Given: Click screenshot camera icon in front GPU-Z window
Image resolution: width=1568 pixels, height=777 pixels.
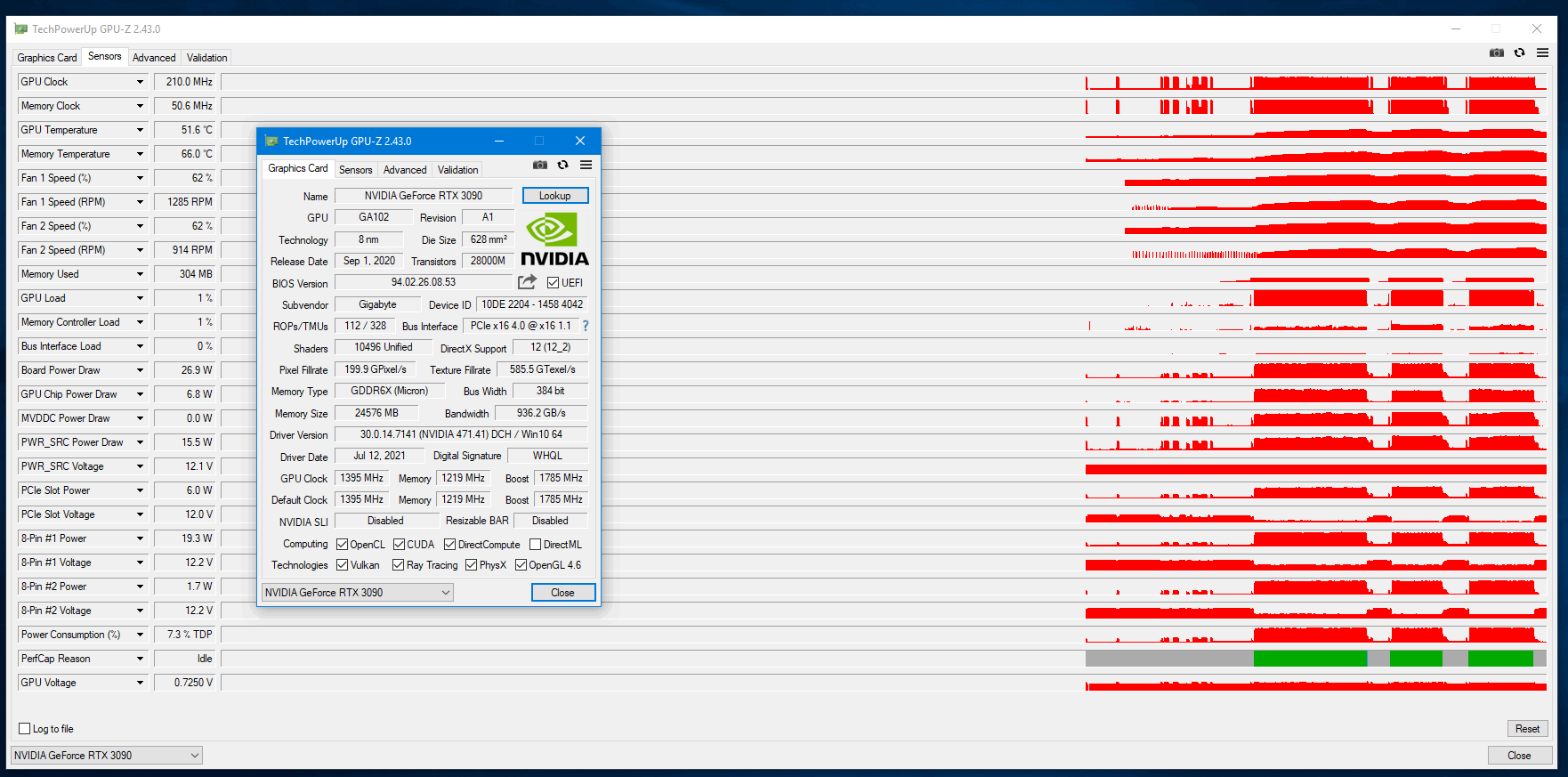Looking at the screenshot, I should pyautogui.click(x=540, y=165).
